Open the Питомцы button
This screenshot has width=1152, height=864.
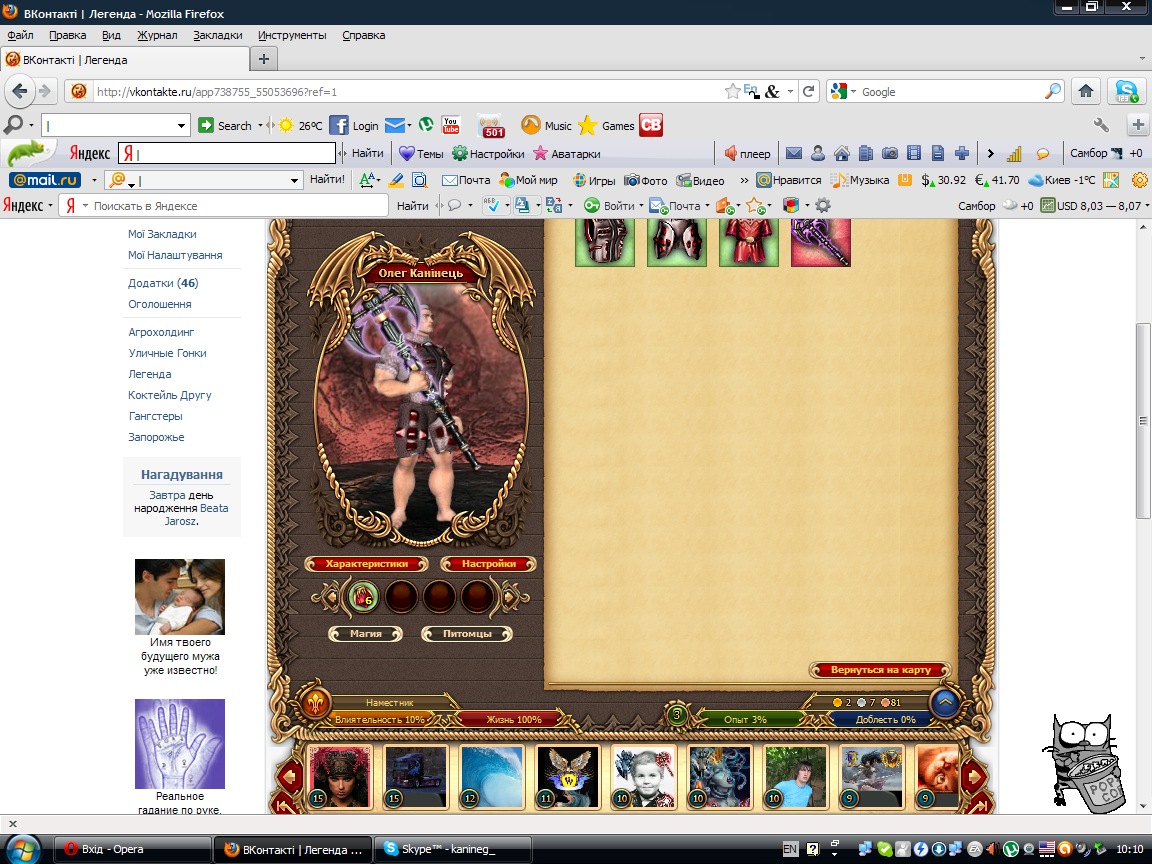click(467, 633)
